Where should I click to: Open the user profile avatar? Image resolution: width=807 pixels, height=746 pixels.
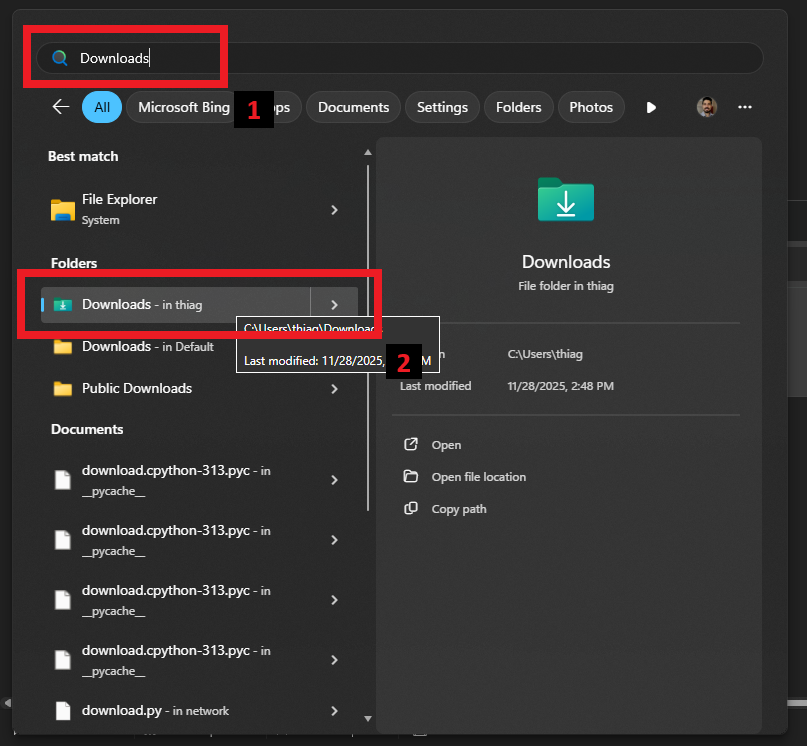707,107
